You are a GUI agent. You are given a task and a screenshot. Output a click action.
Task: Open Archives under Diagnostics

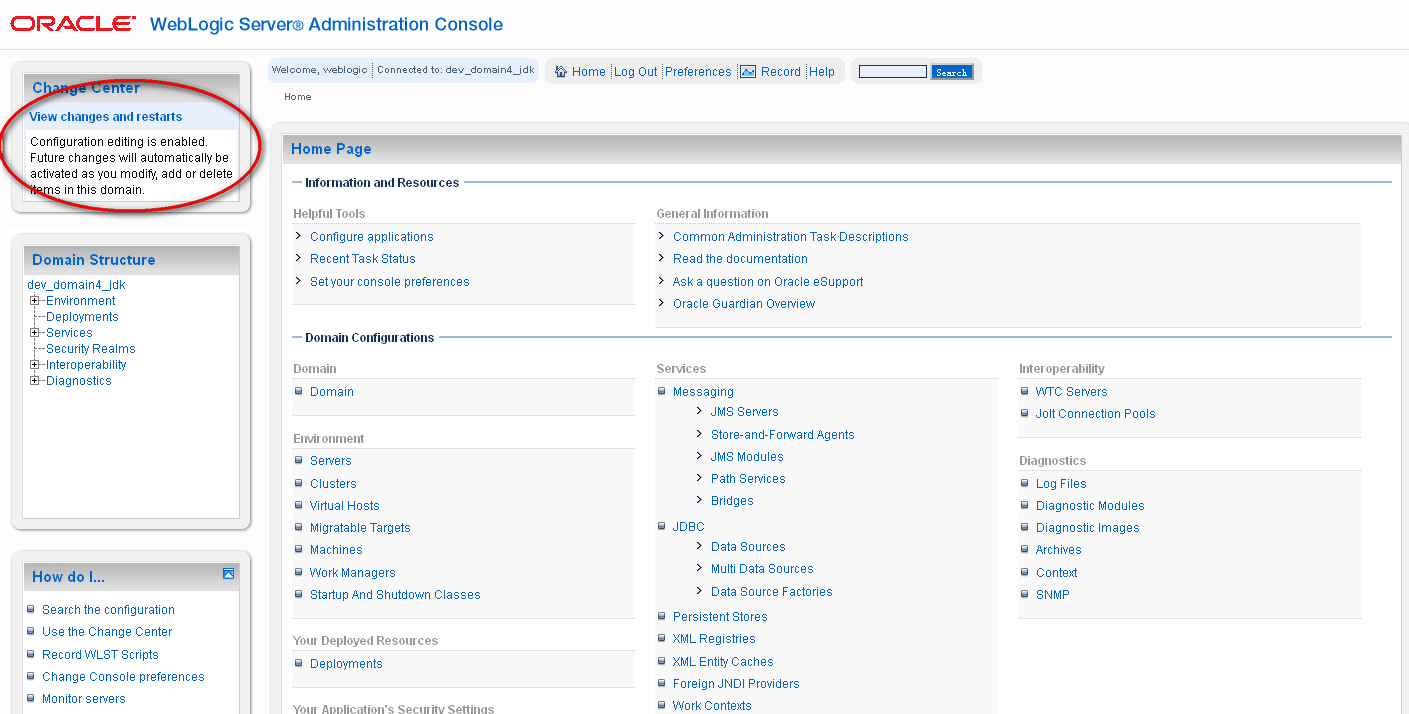[1059, 550]
